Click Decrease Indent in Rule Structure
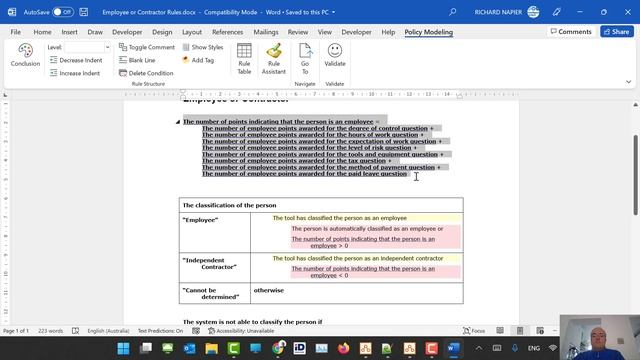 pos(76,60)
